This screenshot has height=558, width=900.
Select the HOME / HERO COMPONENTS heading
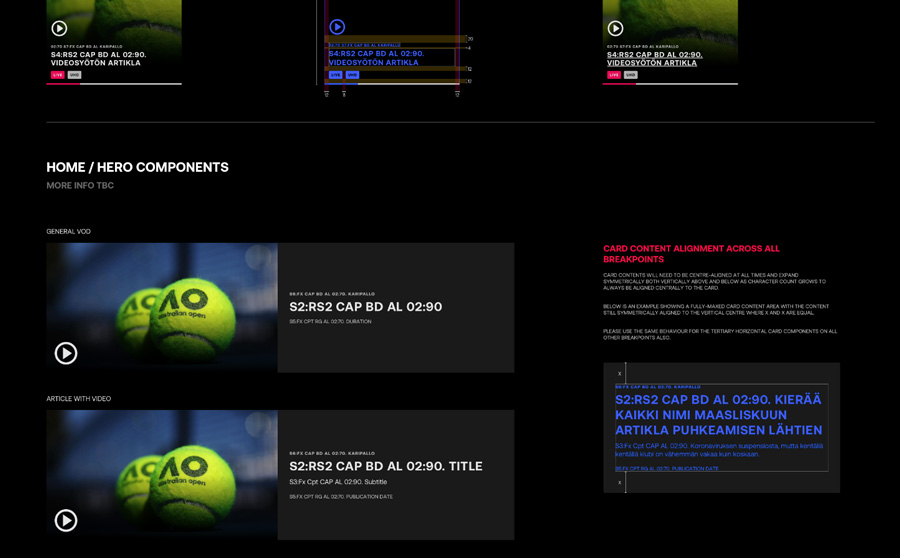coord(137,167)
